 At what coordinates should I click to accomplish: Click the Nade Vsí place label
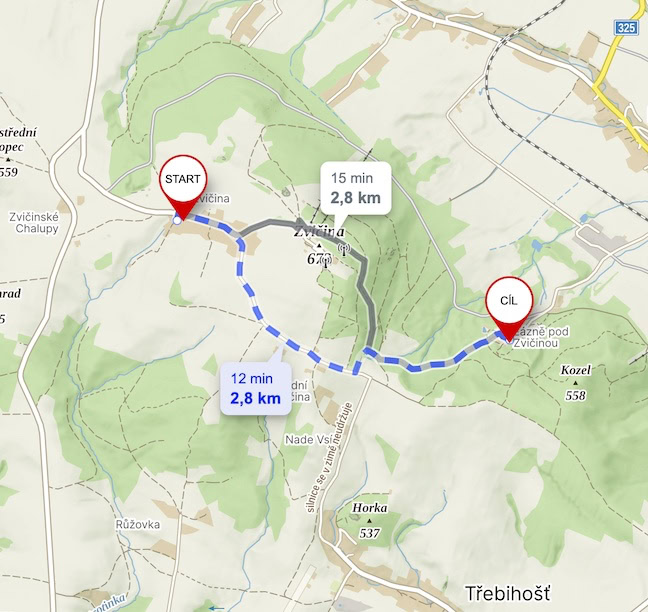pyautogui.click(x=309, y=440)
